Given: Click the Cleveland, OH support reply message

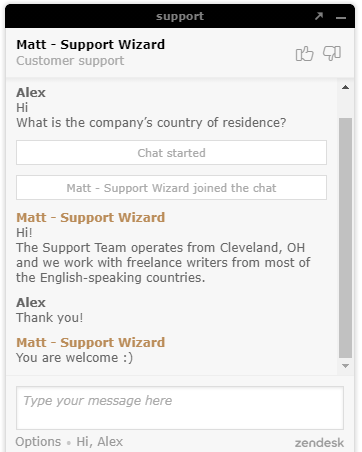Looking at the screenshot, I should [163, 262].
